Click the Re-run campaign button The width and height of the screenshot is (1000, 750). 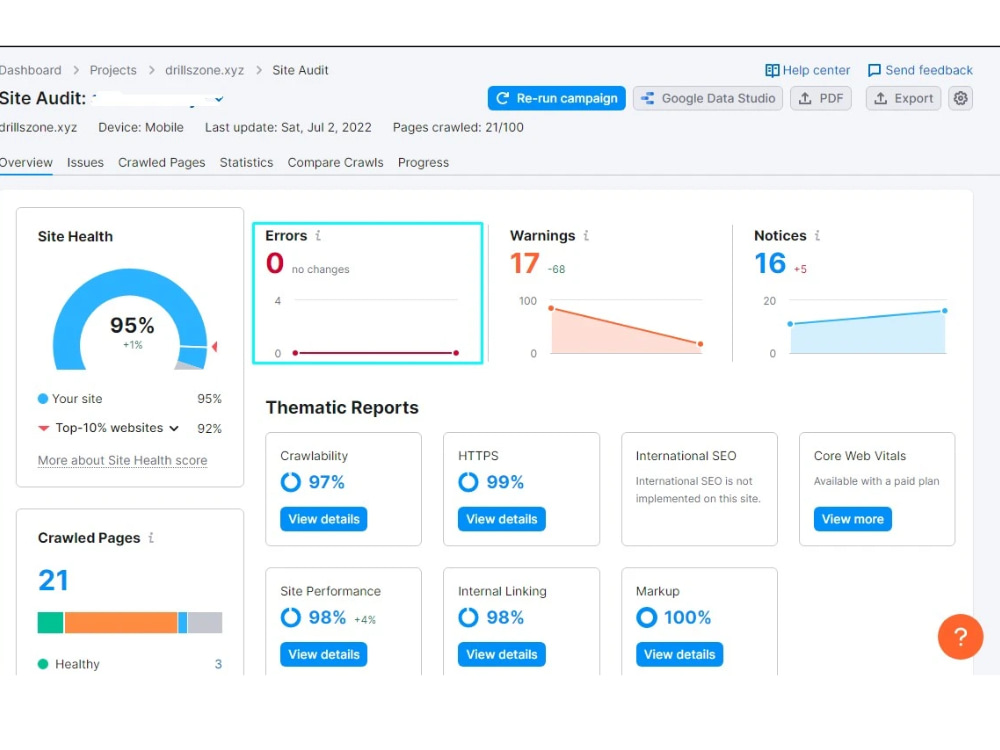(x=556, y=98)
